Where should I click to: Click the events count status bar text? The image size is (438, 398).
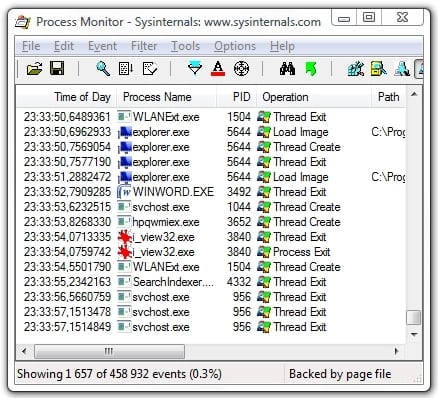tap(119, 374)
